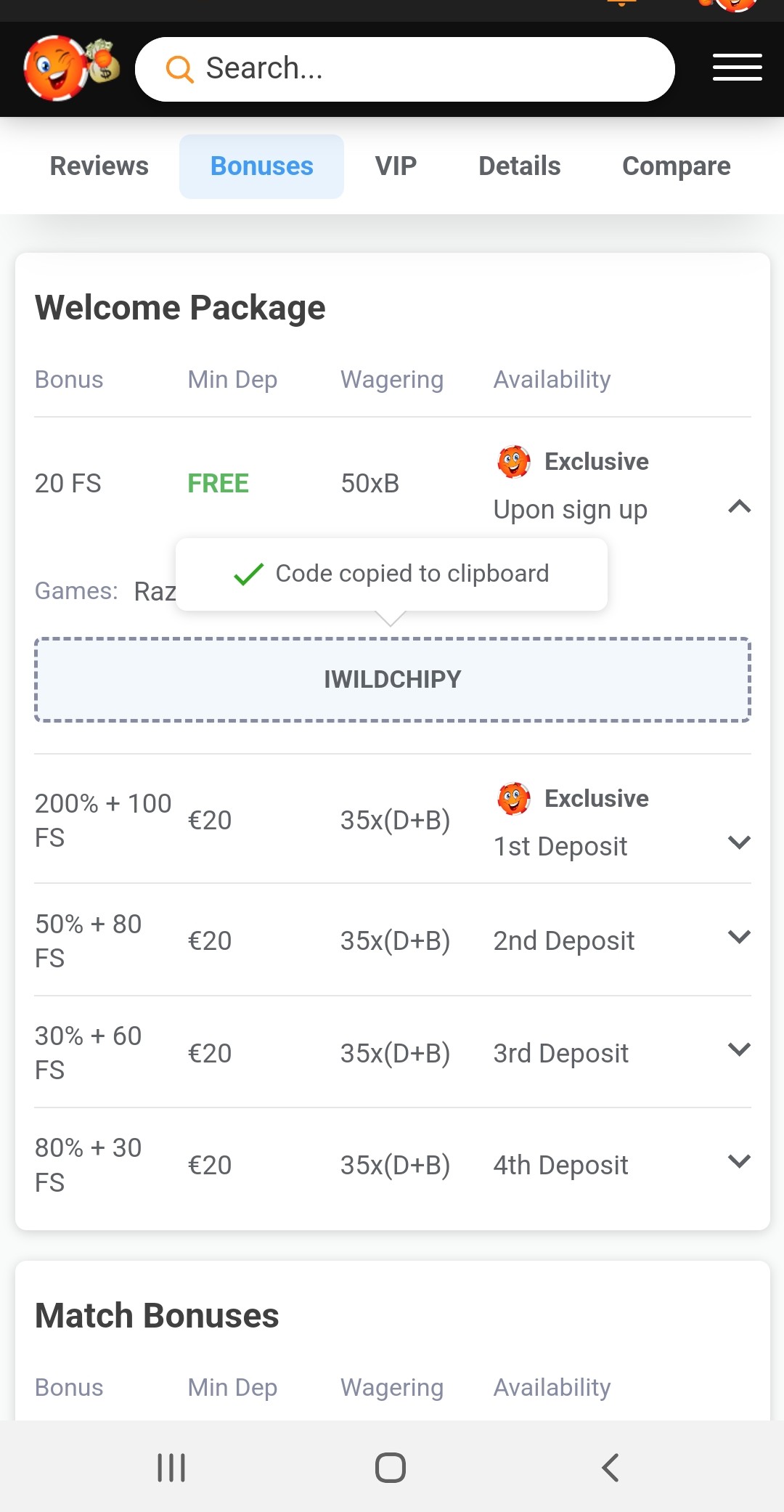
Task: Expand the 3rd Deposit bonus row
Action: click(739, 1049)
